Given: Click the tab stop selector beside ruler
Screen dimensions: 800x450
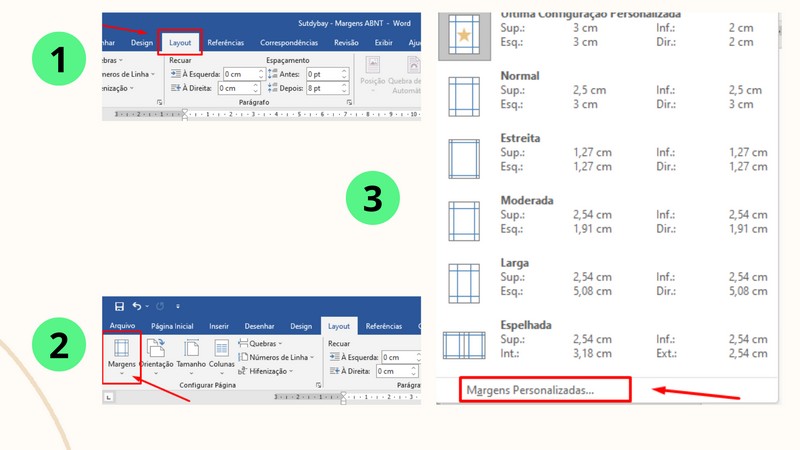Looking at the screenshot, I should tap(109, 396).
